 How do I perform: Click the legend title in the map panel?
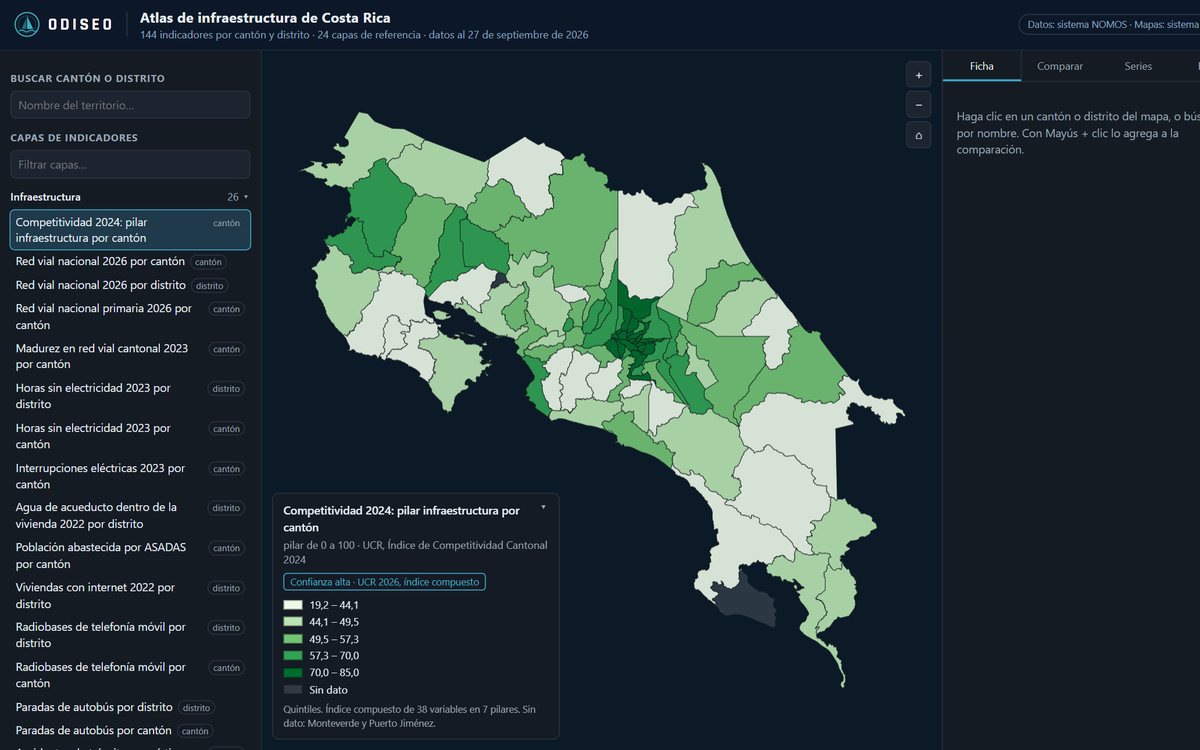401,518
